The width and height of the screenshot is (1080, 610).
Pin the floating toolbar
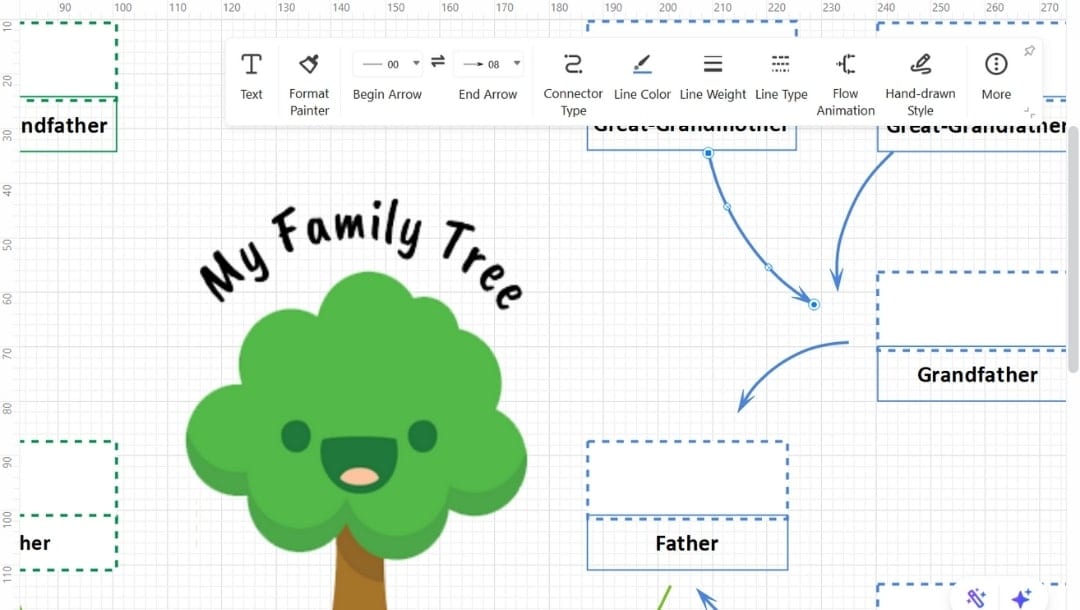pos(1029,51)
